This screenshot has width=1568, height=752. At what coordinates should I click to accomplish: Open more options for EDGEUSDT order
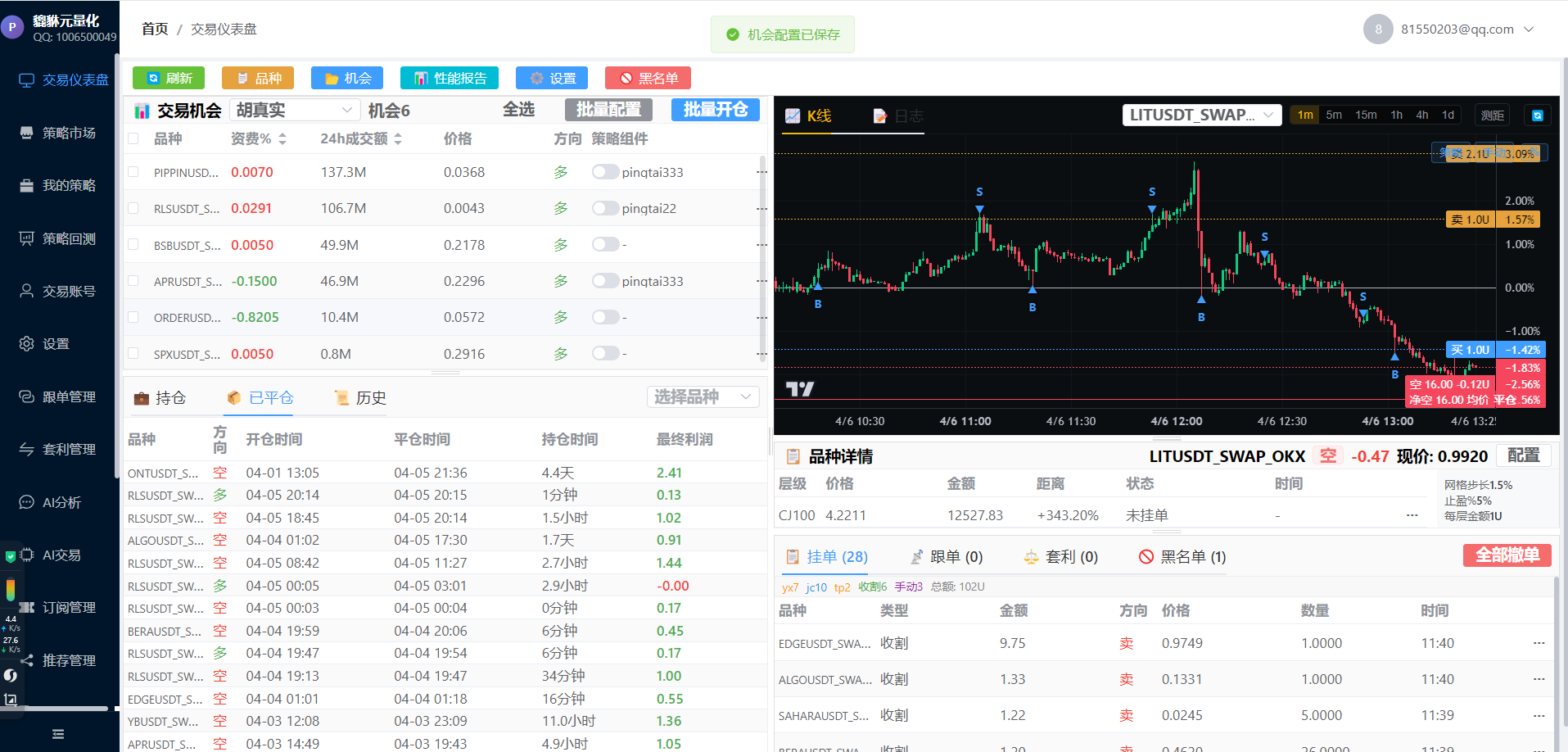[x=1539, y=643]
